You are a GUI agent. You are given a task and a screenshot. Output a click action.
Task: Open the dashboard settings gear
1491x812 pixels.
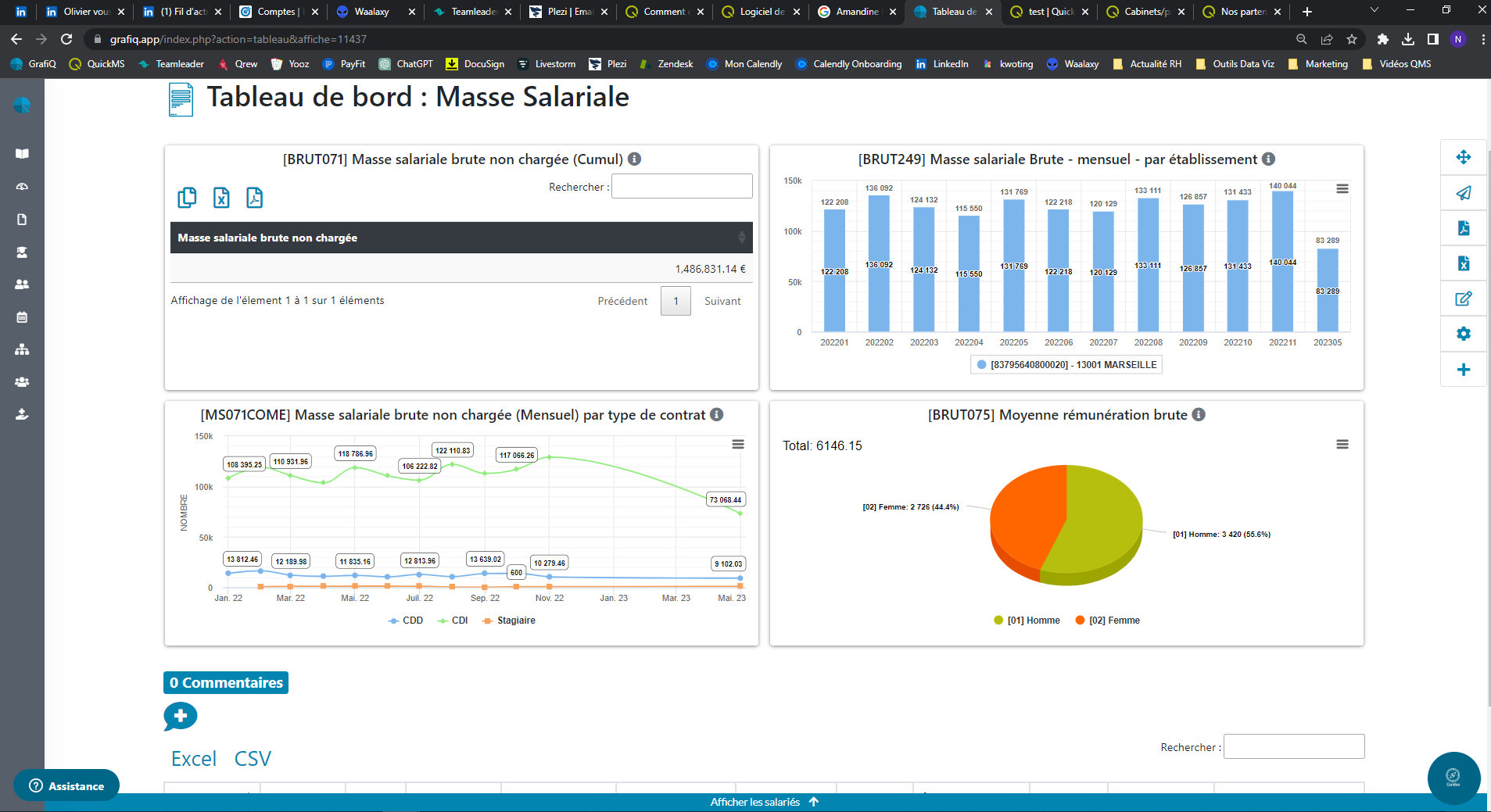click(1463, 334)
